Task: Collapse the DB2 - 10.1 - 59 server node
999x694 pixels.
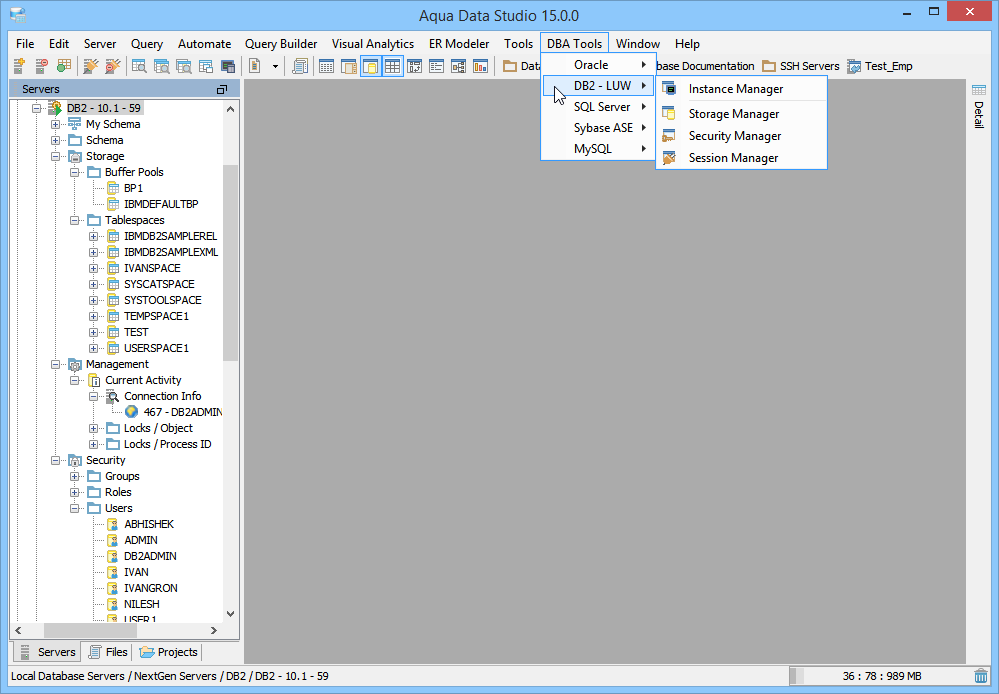Action: pyautogui.click(x=36, y=108)
